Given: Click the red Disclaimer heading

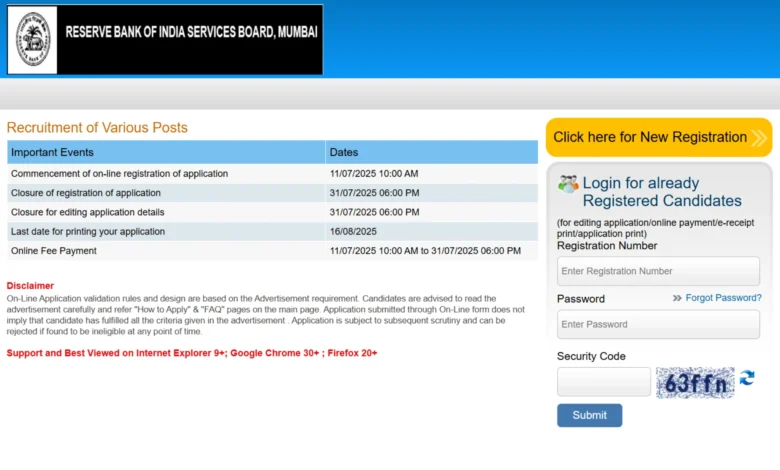Looking at the screenshot, I should 30,286.
